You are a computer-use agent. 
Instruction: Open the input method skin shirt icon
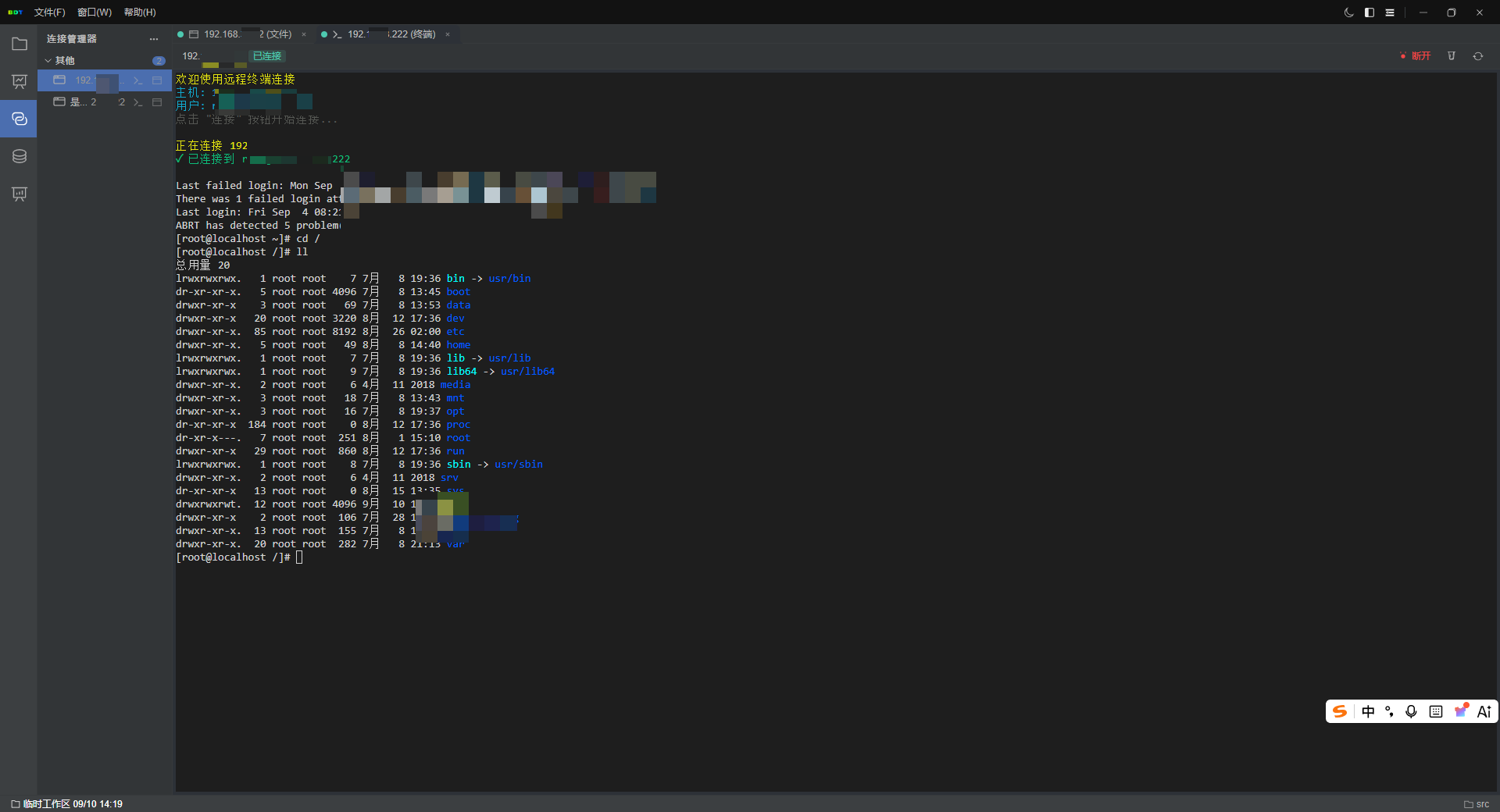click(x=1461, y=710)
